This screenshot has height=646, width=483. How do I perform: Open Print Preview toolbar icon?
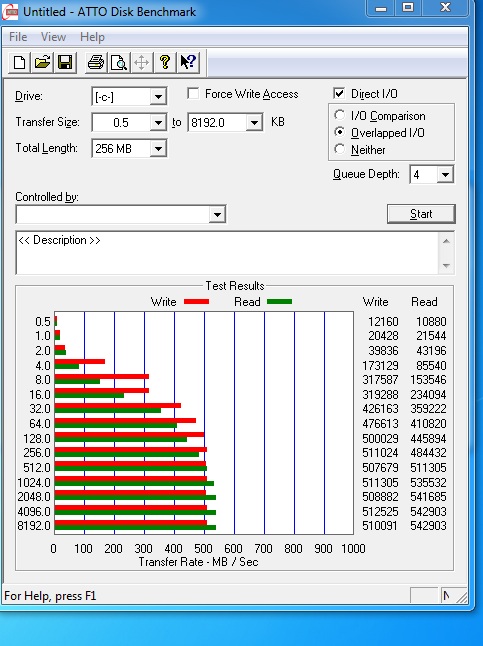[x=119, y=63]
